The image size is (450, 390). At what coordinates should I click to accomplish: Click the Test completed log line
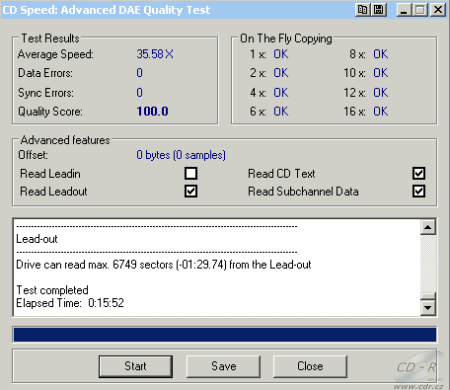(x=52, y=290)
